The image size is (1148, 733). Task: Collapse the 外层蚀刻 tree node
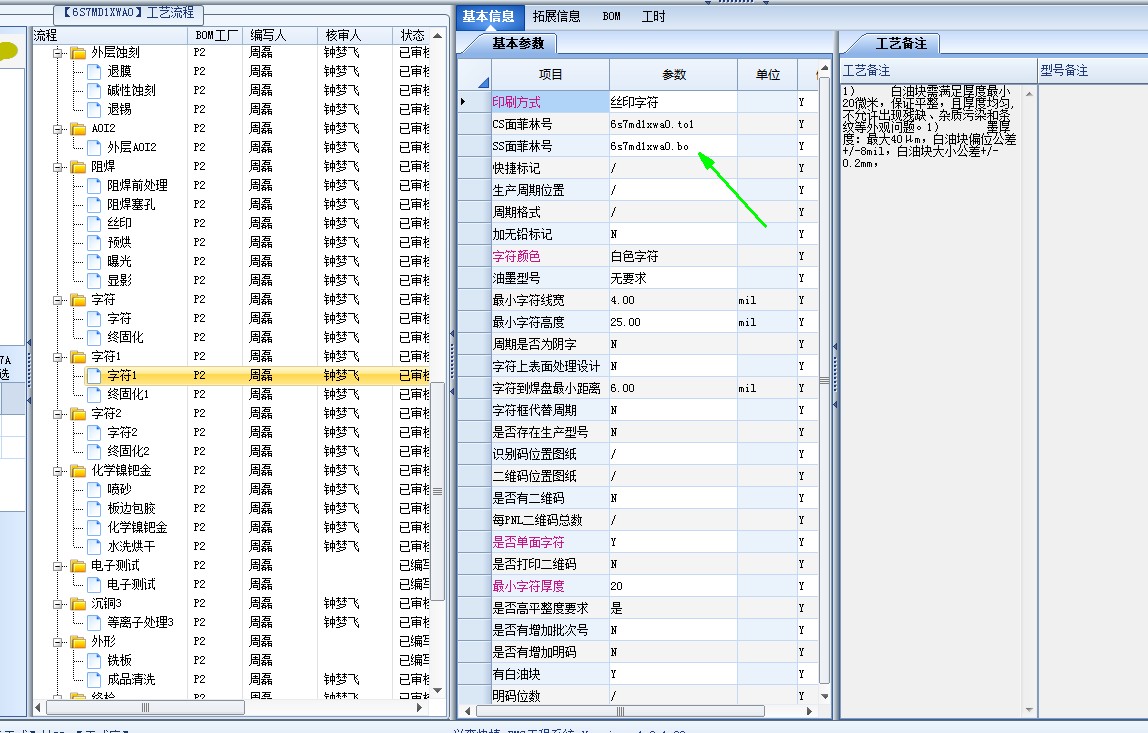(58, 53)
